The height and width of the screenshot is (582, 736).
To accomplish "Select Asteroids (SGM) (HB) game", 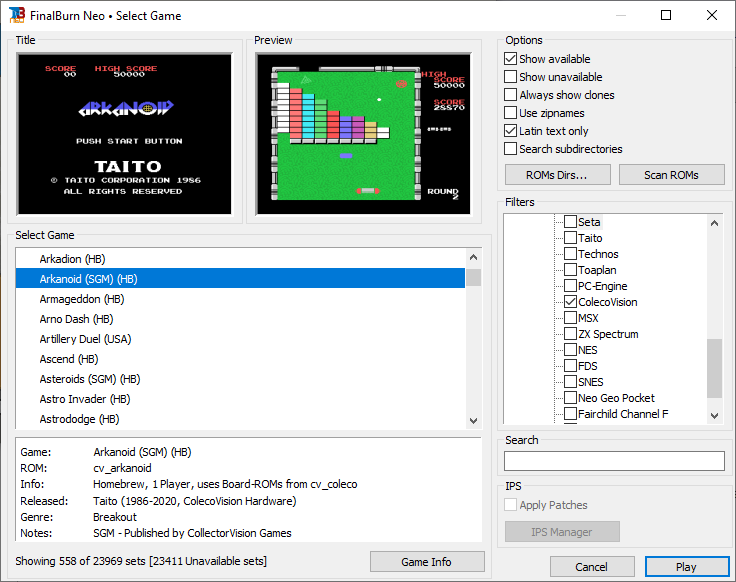I will click(241, 379).
